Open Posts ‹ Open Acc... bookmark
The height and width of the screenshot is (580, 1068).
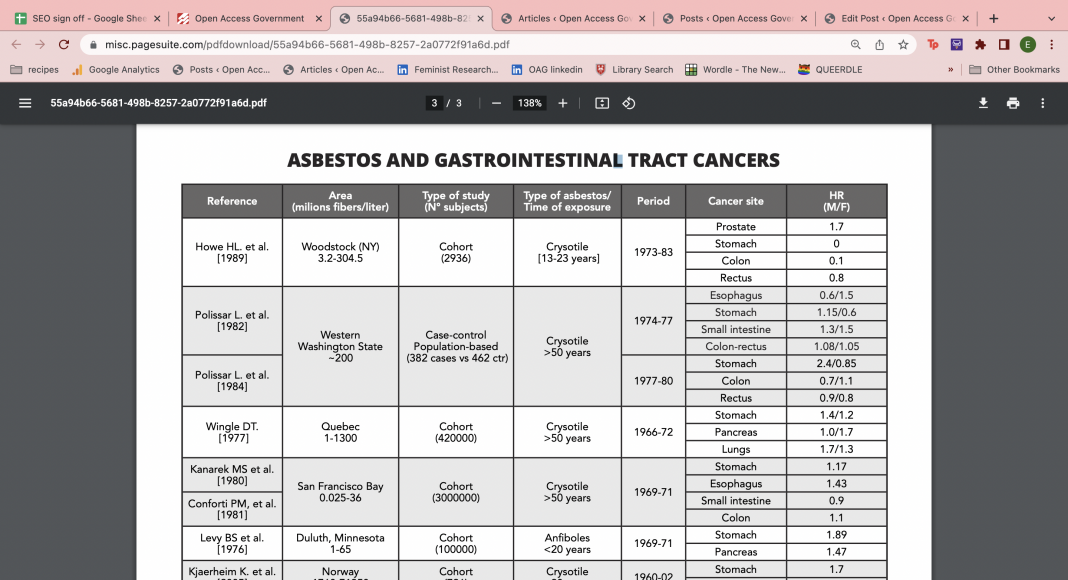pyautogui.click(x=221, y=69)
